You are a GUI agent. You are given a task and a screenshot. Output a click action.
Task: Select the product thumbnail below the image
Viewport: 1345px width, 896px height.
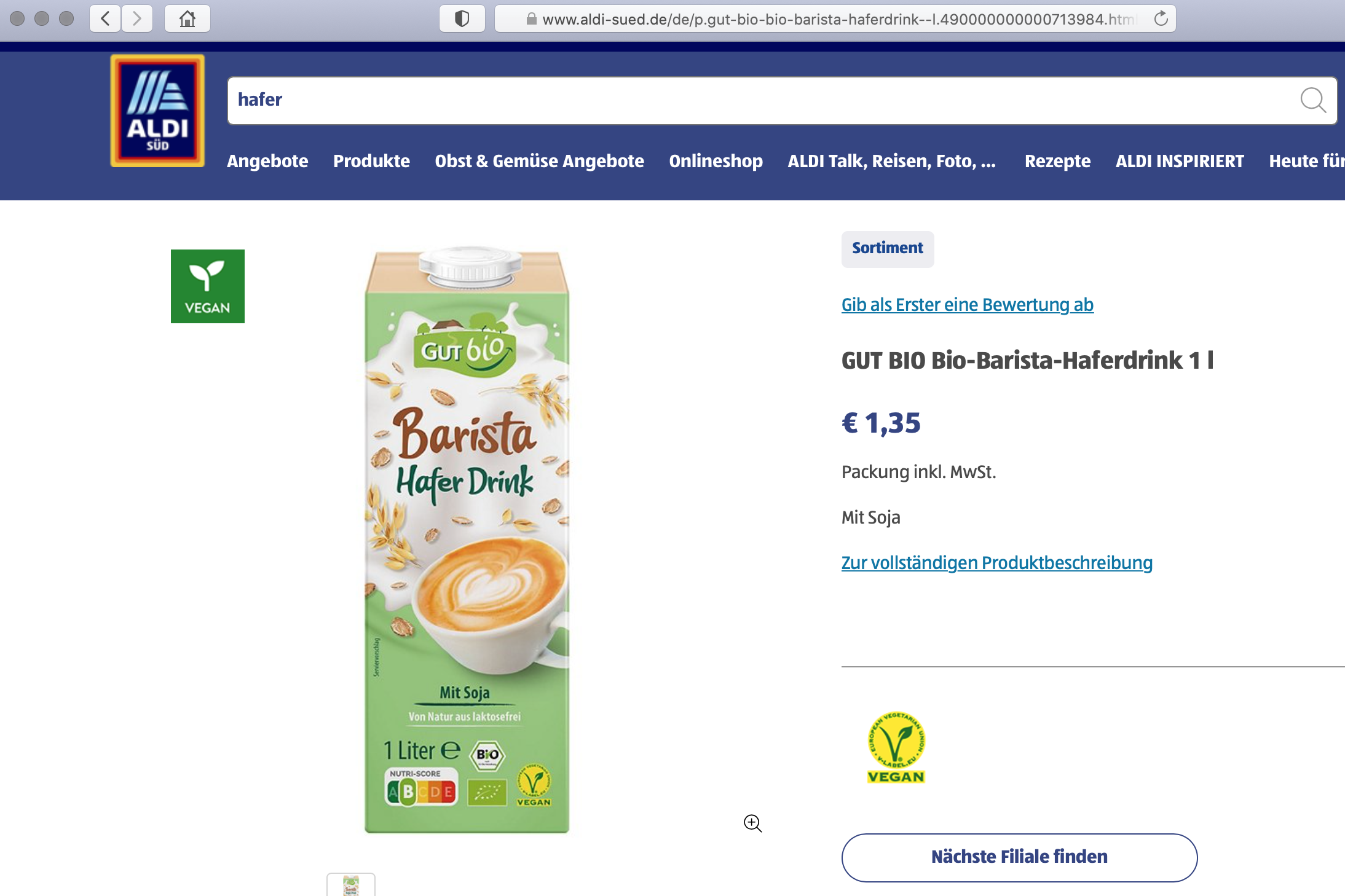[x=351, y=884]
